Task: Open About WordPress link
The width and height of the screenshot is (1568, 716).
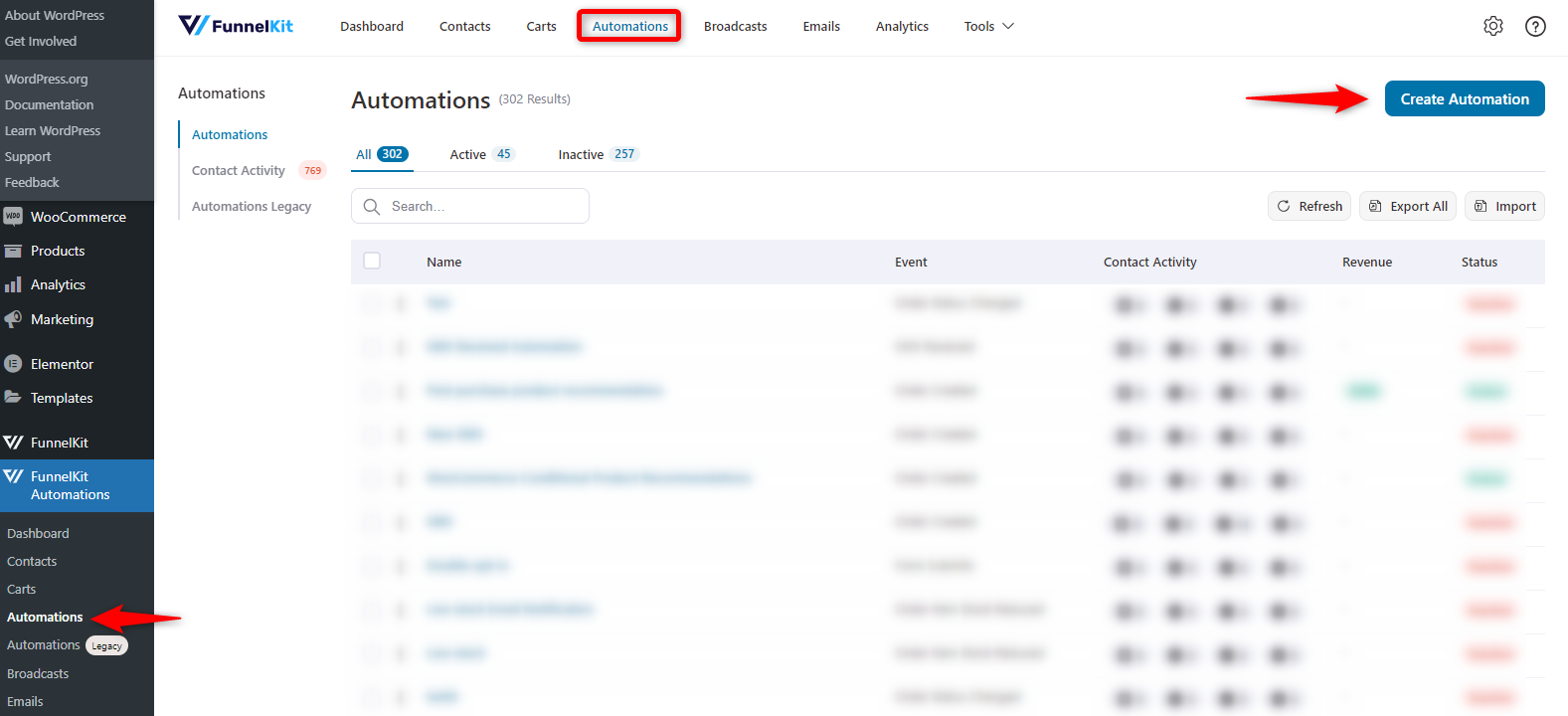Action: [55, 15]
